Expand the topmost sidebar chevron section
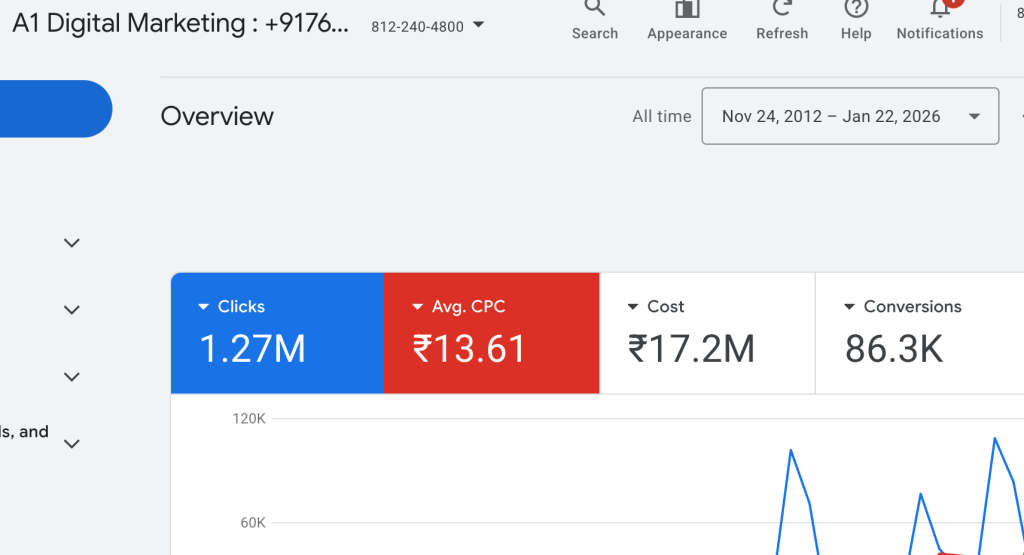Viewport: 1024px width, 555px height. [72, 243]
